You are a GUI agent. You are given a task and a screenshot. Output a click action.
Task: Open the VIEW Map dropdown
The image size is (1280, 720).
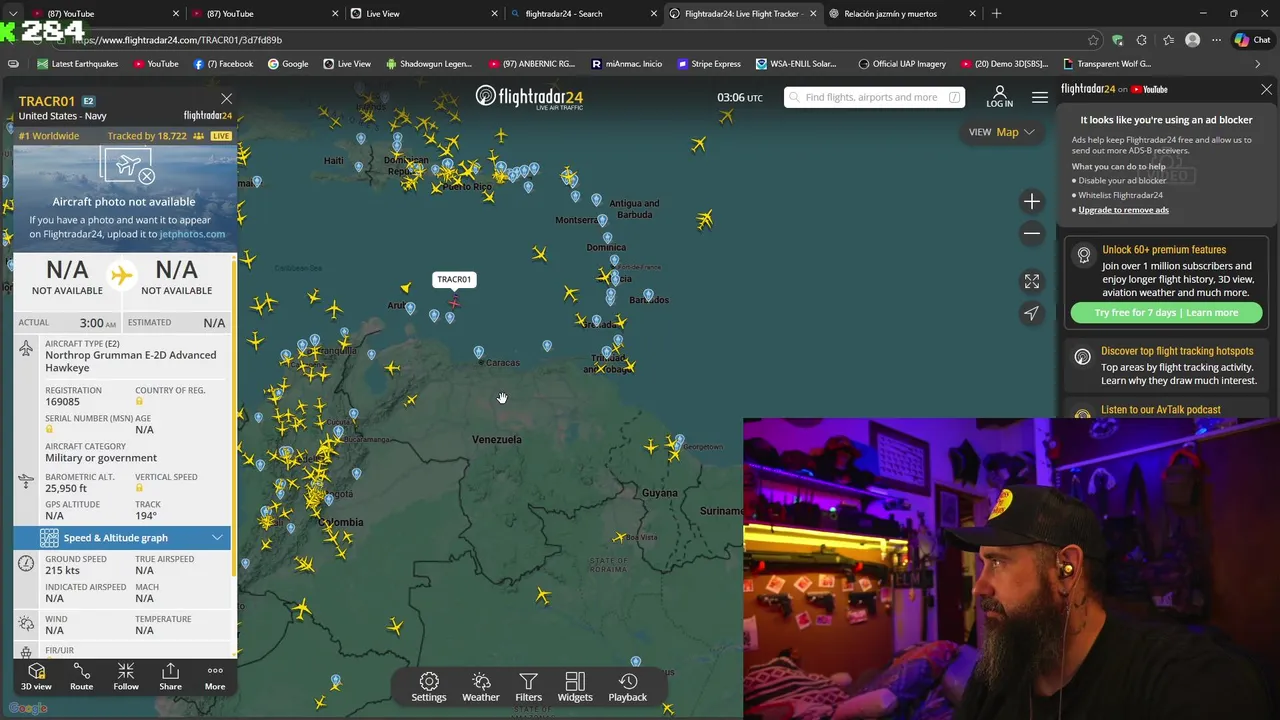pyautogui.click(x=1001, y=132)
